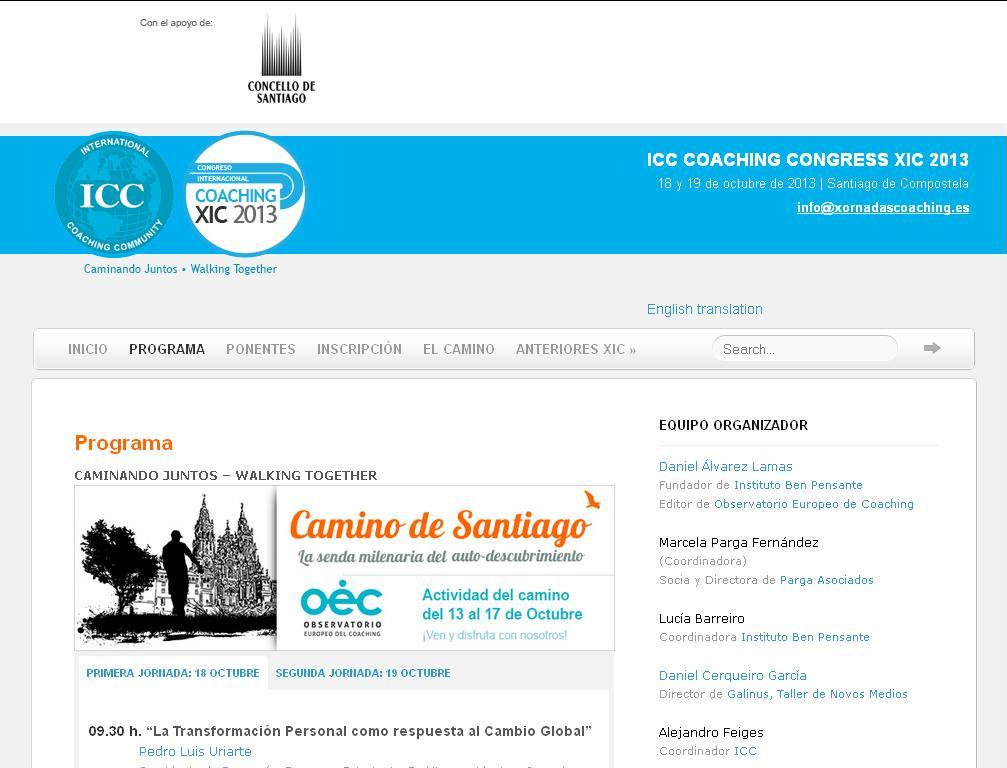Click the info@xornadascoaching.es email link
Screen dimensions: 1007x768
882,208
